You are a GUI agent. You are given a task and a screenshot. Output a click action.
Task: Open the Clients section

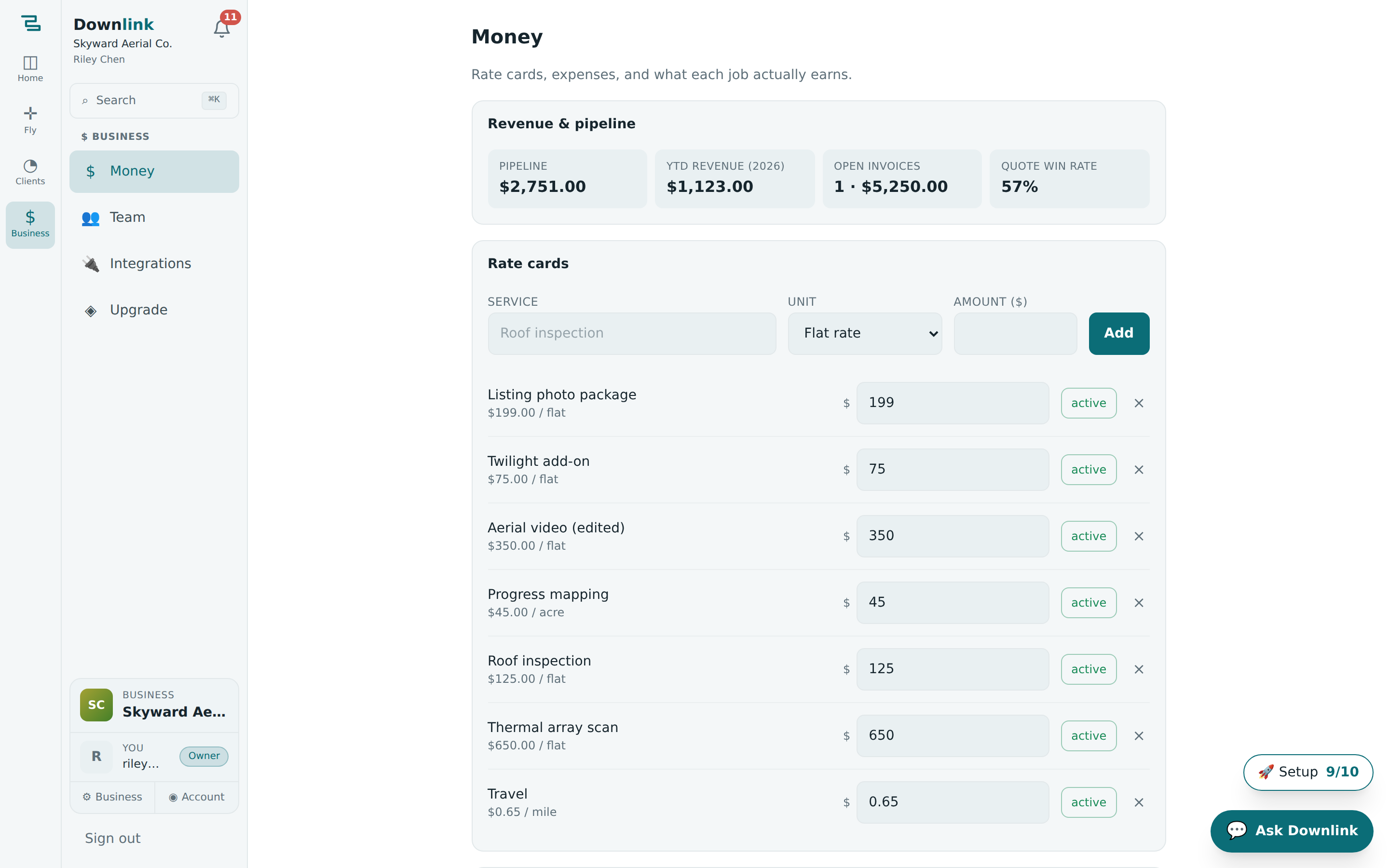tap(30, 172)
